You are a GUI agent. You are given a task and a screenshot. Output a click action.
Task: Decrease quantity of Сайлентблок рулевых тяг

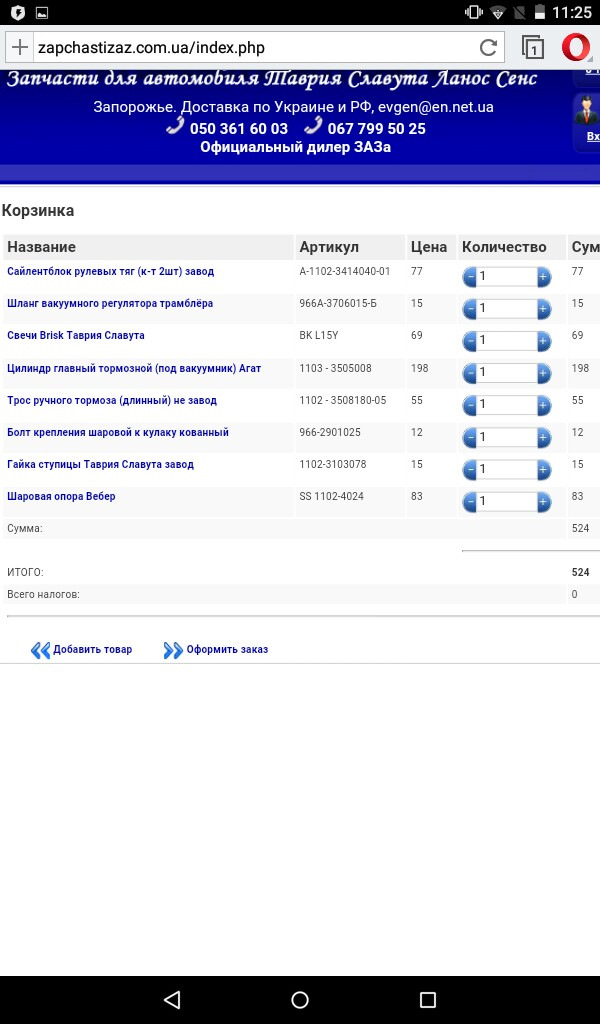point(469,277)
